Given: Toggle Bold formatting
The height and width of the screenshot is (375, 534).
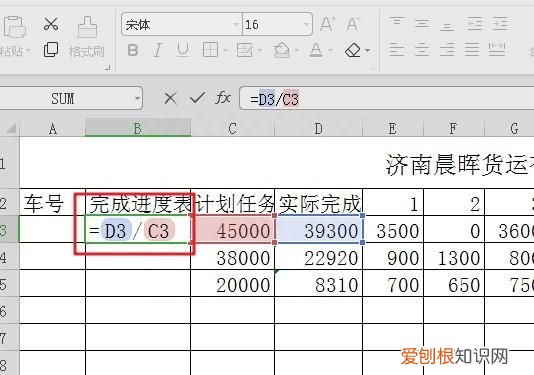Looking at the screenshot, I should click(x=132, y=50).
